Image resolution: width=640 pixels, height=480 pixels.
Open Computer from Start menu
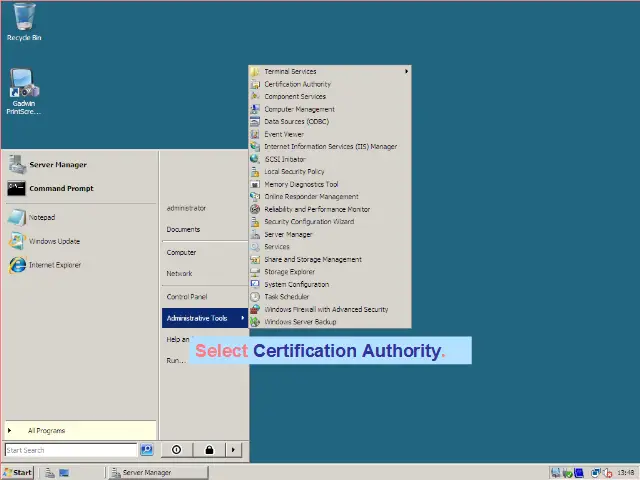181,252
